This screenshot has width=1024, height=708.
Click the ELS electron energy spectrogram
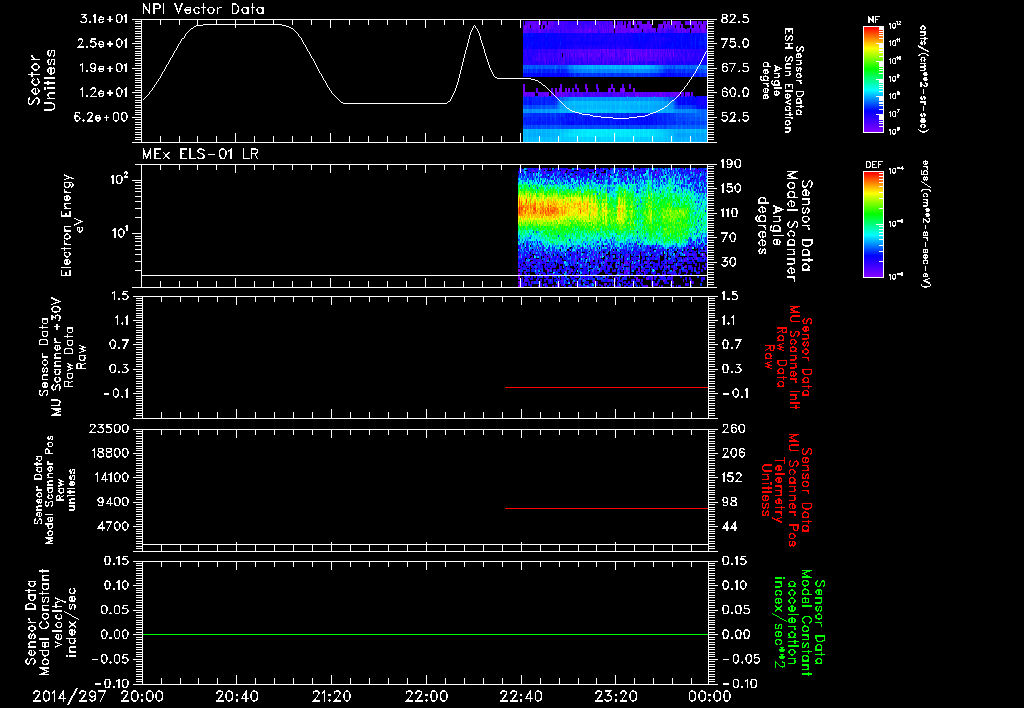(x=613, y=226)
